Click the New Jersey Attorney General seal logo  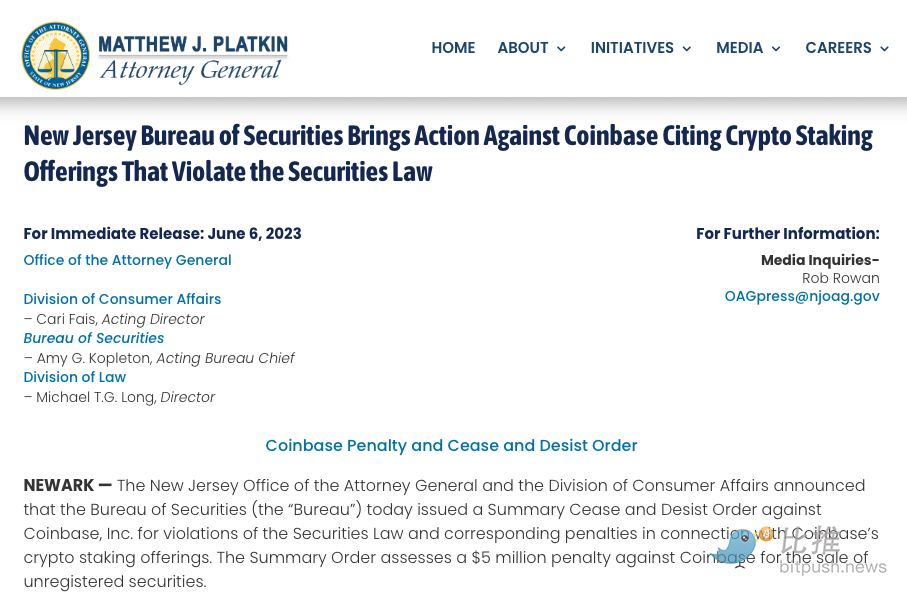(x=55, y=55)
